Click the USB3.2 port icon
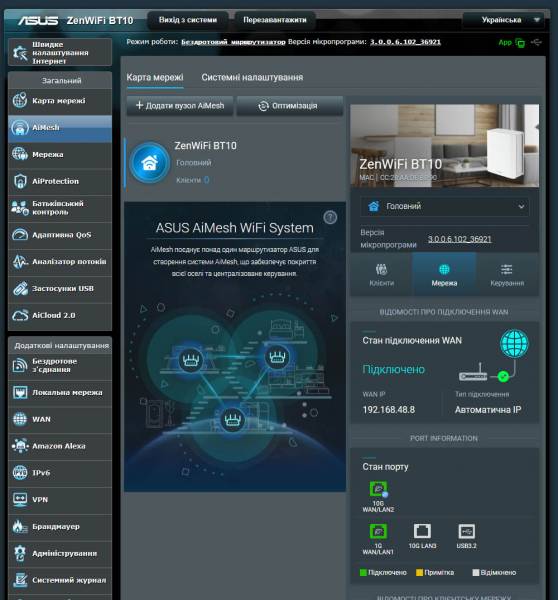Screen dimensions: 558x600 pyautogui.click(x=467, y=531)
